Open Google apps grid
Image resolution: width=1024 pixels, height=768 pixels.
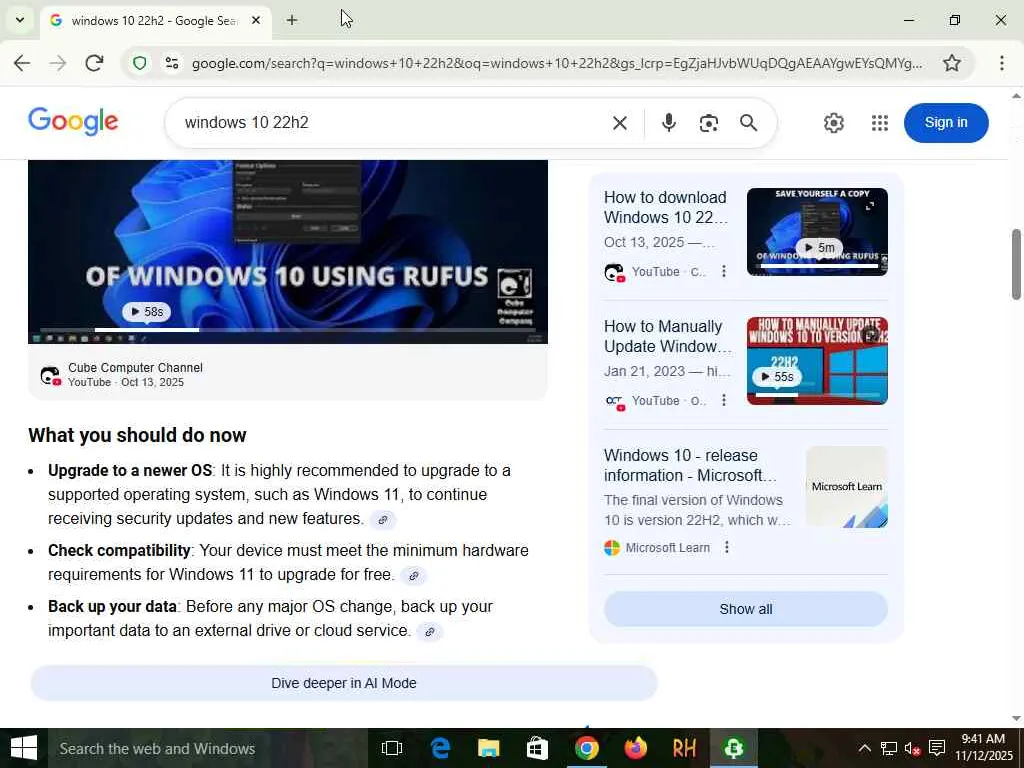pyautogui.click(x=880, y=123)
